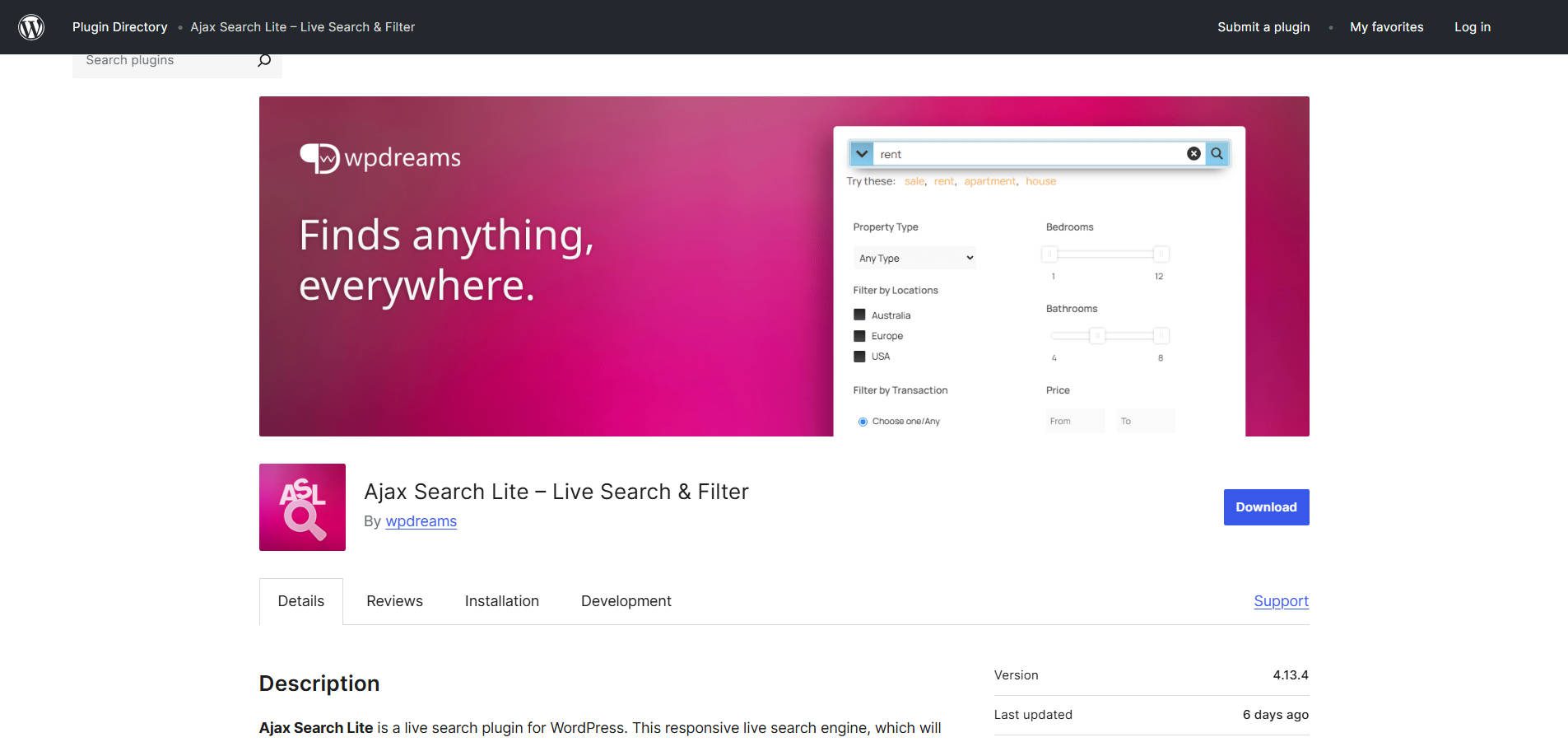Open the Installation tab
The image size is (1568, 742).
click(x=501, y=600)
